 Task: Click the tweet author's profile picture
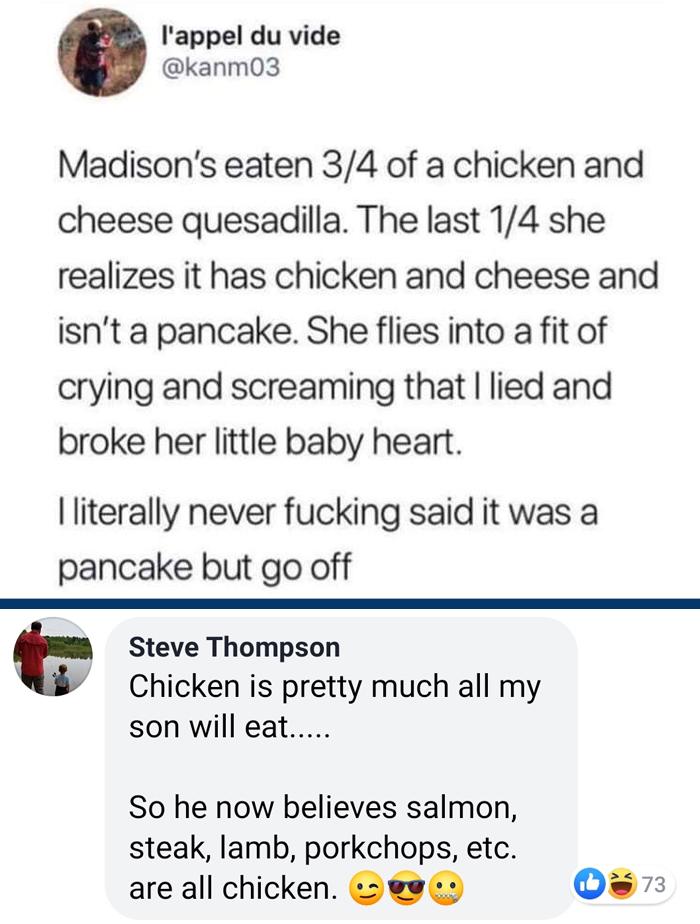103,52
